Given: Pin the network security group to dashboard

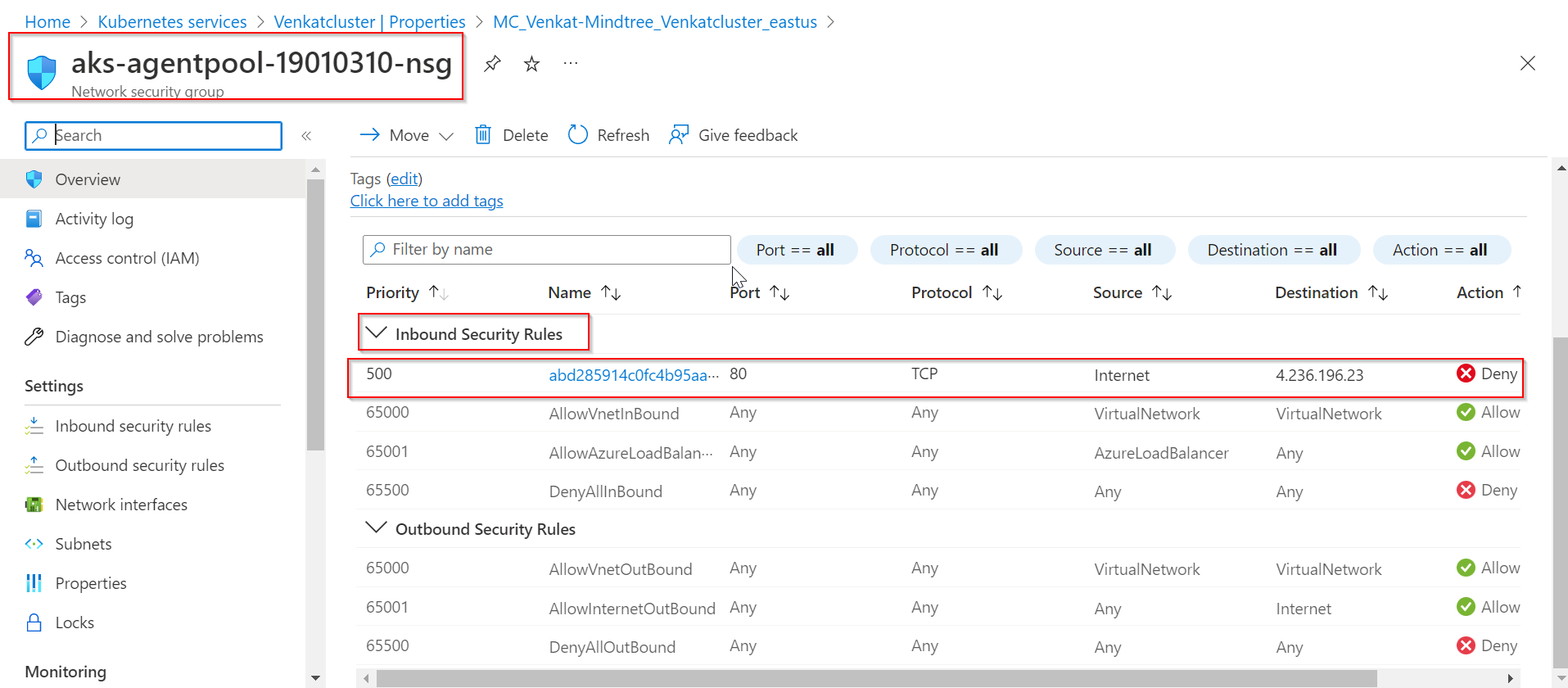Looking at the screenshot, I should click(x=492, y=63).
